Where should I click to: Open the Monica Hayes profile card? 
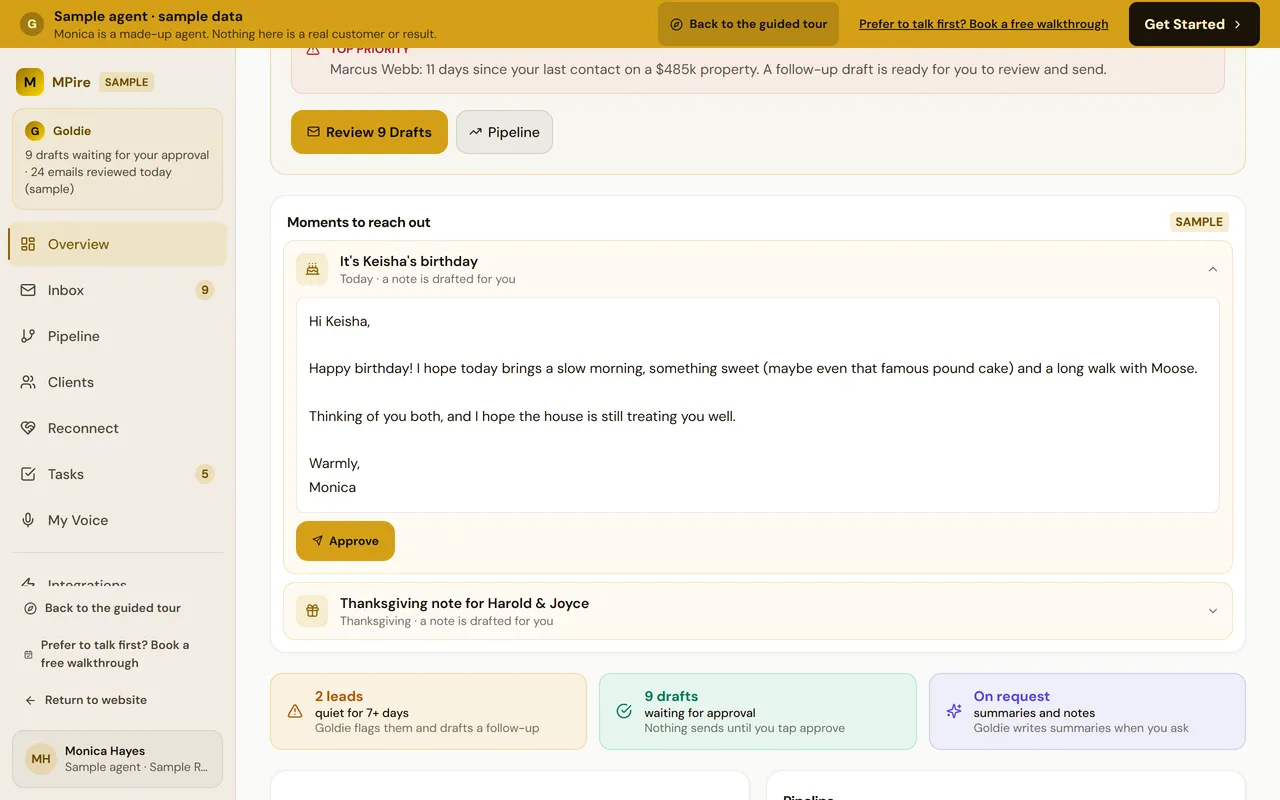point(118,759)
